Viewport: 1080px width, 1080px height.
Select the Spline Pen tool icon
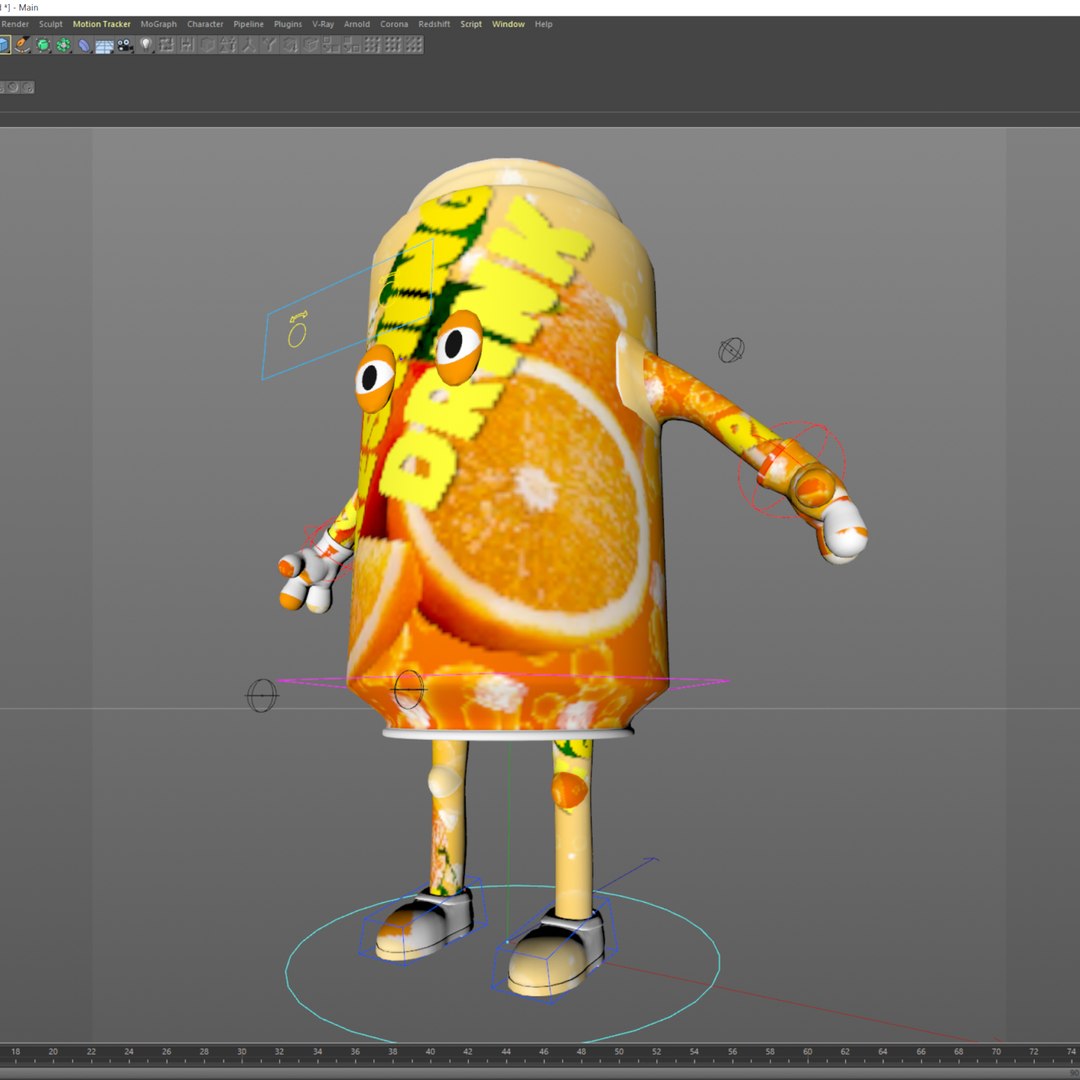pyautogui.click(x=23, y=45)
